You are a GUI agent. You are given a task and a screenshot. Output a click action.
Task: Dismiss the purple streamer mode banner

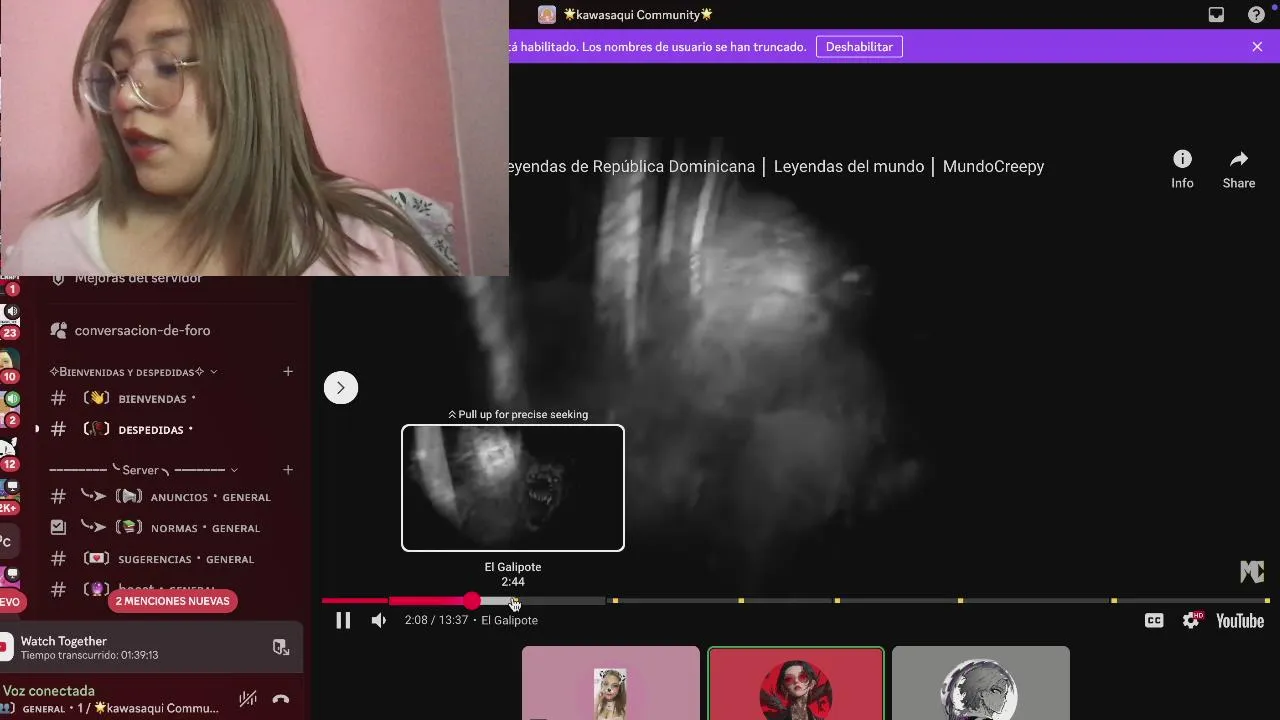pyautogui.click(x=1257, y=47)
